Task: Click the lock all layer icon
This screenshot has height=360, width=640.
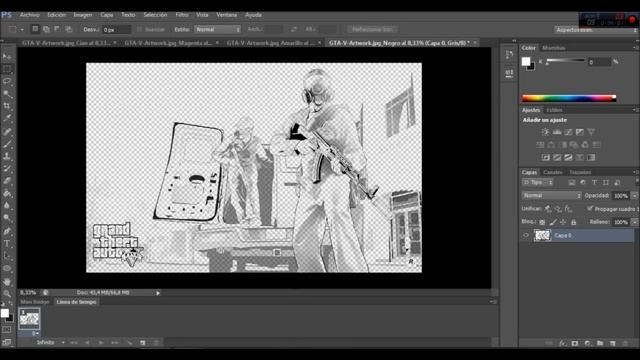Action: (x=573, y=222)
